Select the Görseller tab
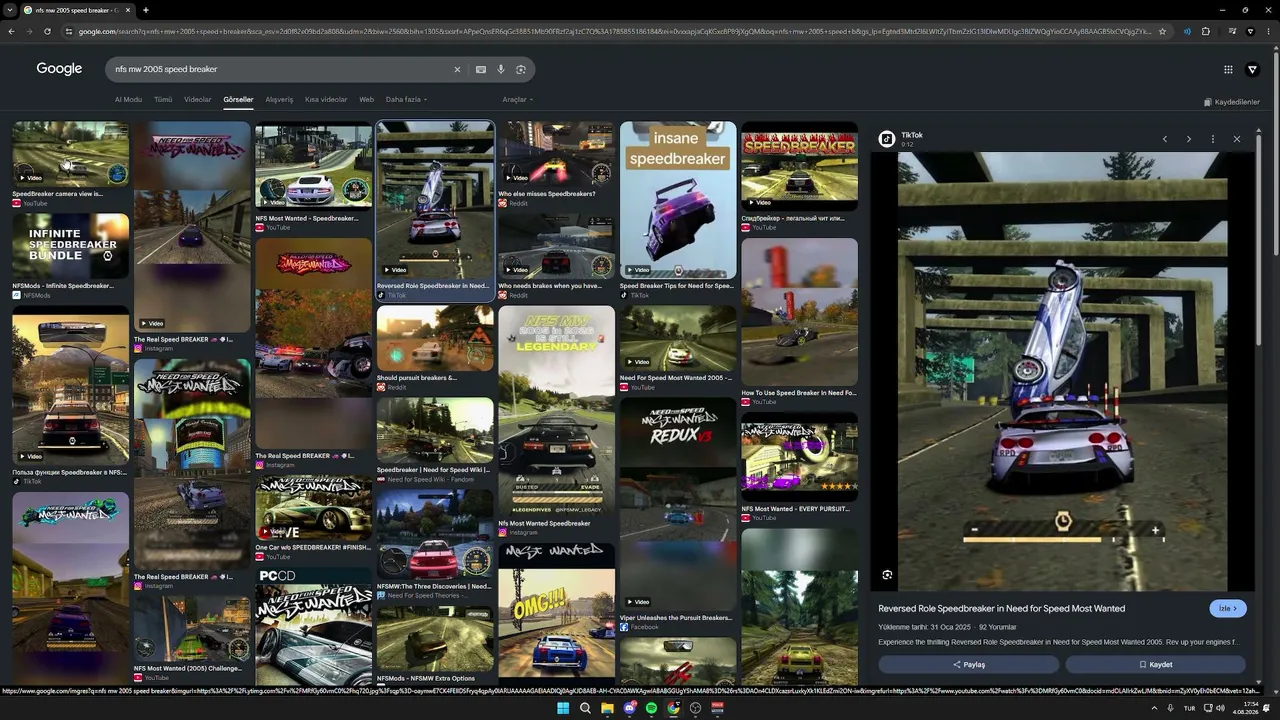The width and height of the screenshot is (1280, 720). point(238,100)
